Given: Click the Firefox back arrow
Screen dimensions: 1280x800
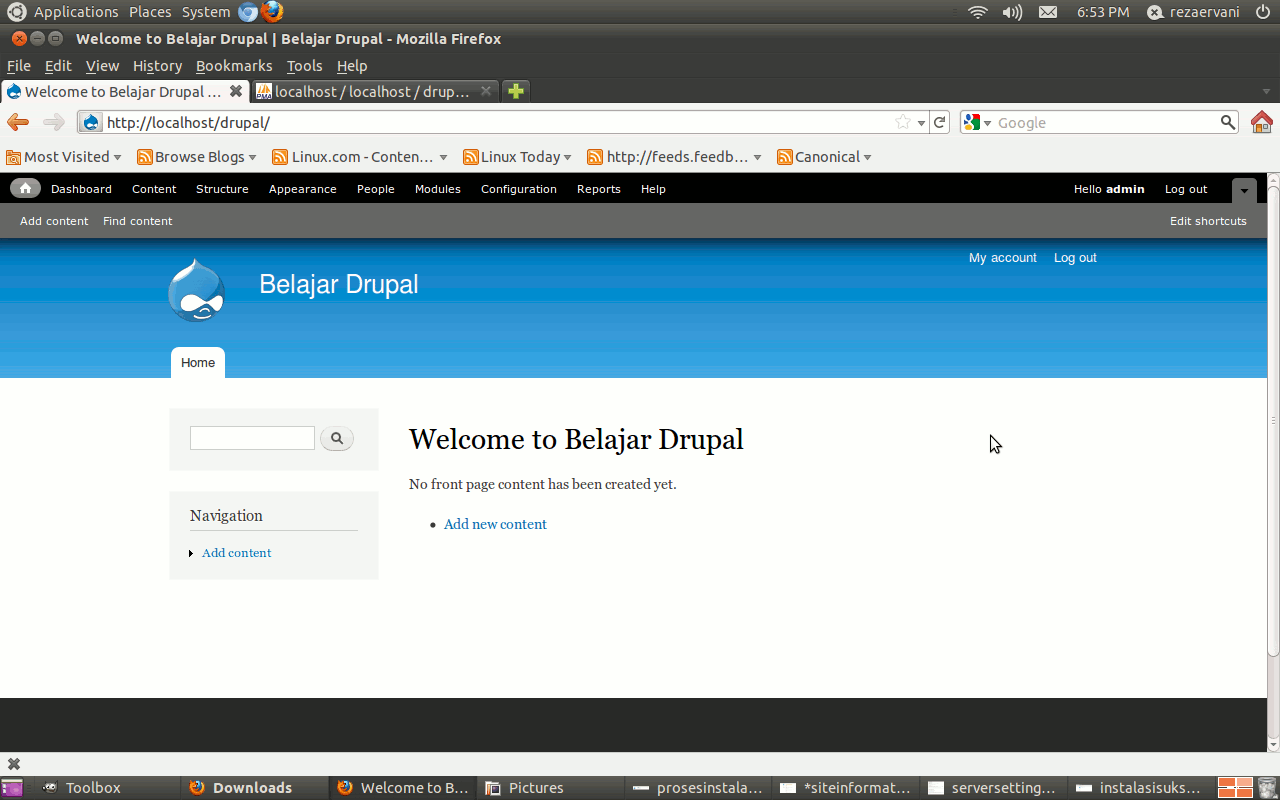Looking at the screenshot, I should tap(18, 122).
